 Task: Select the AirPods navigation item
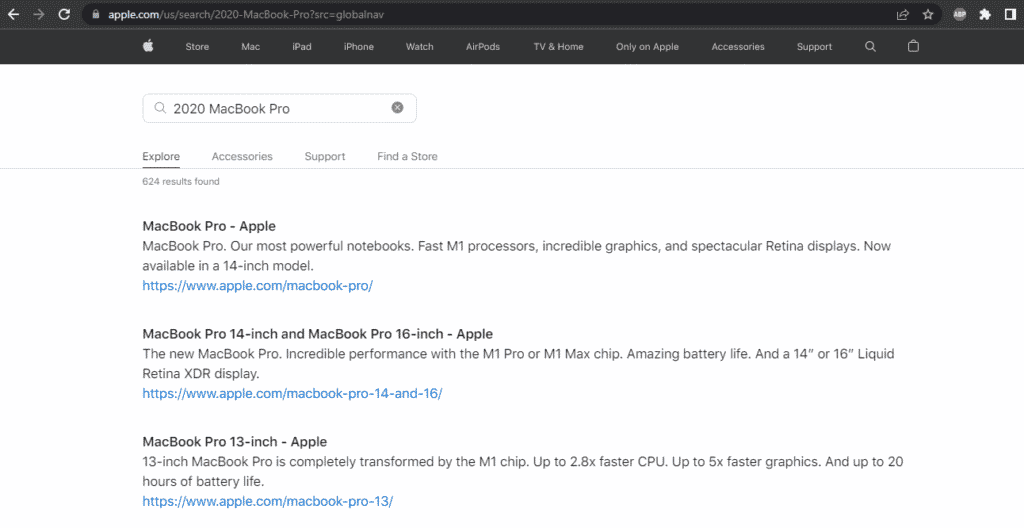pyautogui.click(x=483, y=47)
